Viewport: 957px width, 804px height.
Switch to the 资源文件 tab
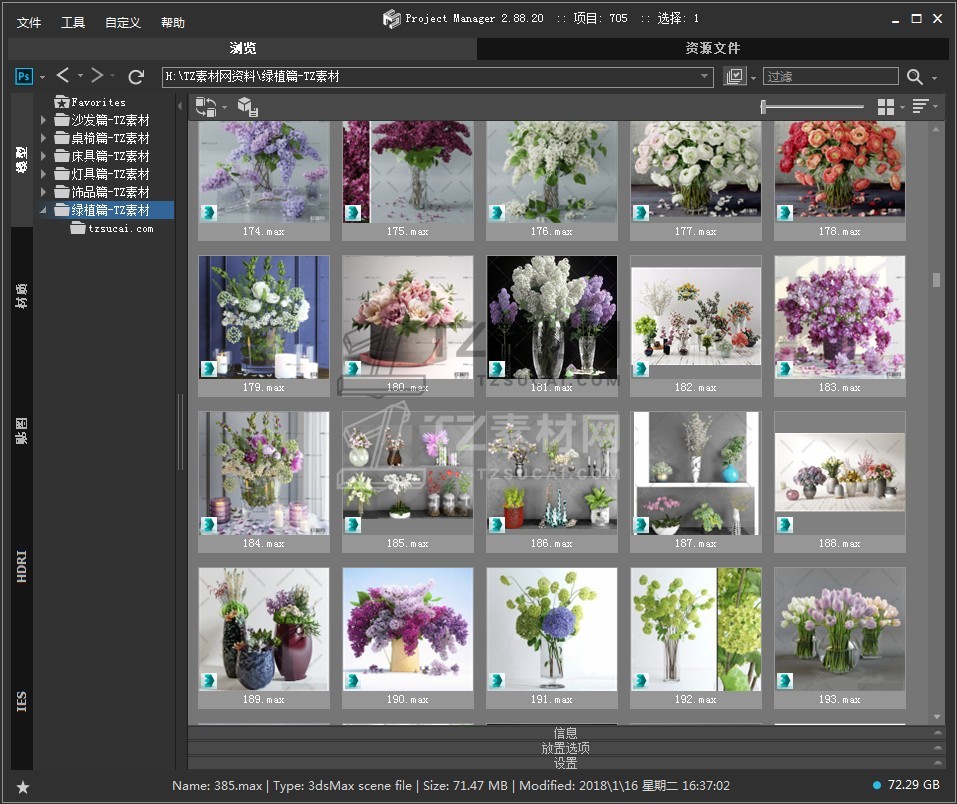712,48
